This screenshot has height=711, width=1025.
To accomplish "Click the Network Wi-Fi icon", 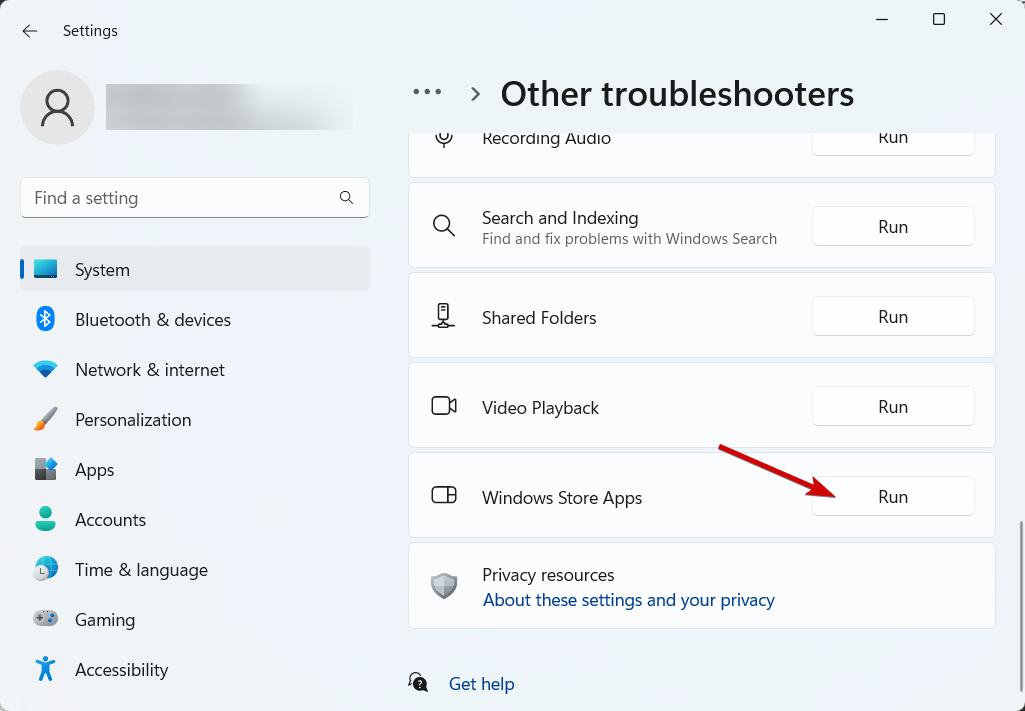I will coord(45,370).
